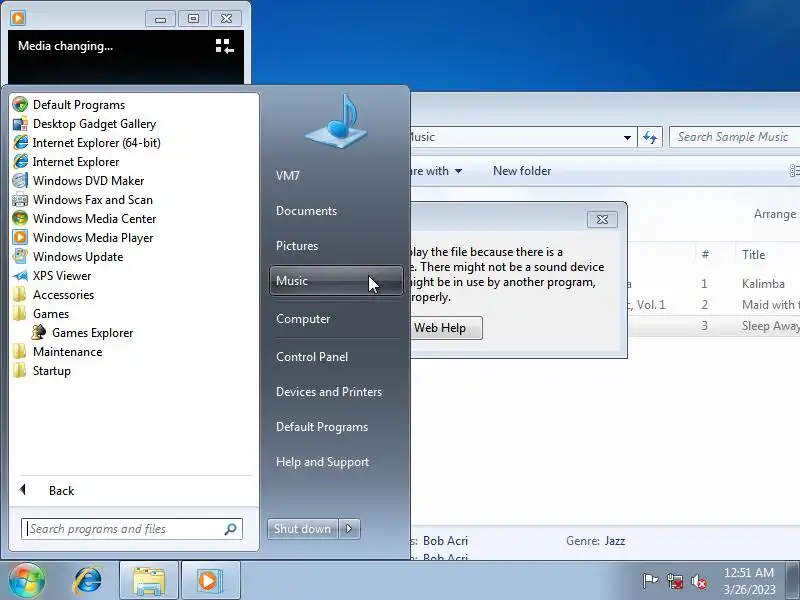Open Action Center flag in tray

[649, 581]
